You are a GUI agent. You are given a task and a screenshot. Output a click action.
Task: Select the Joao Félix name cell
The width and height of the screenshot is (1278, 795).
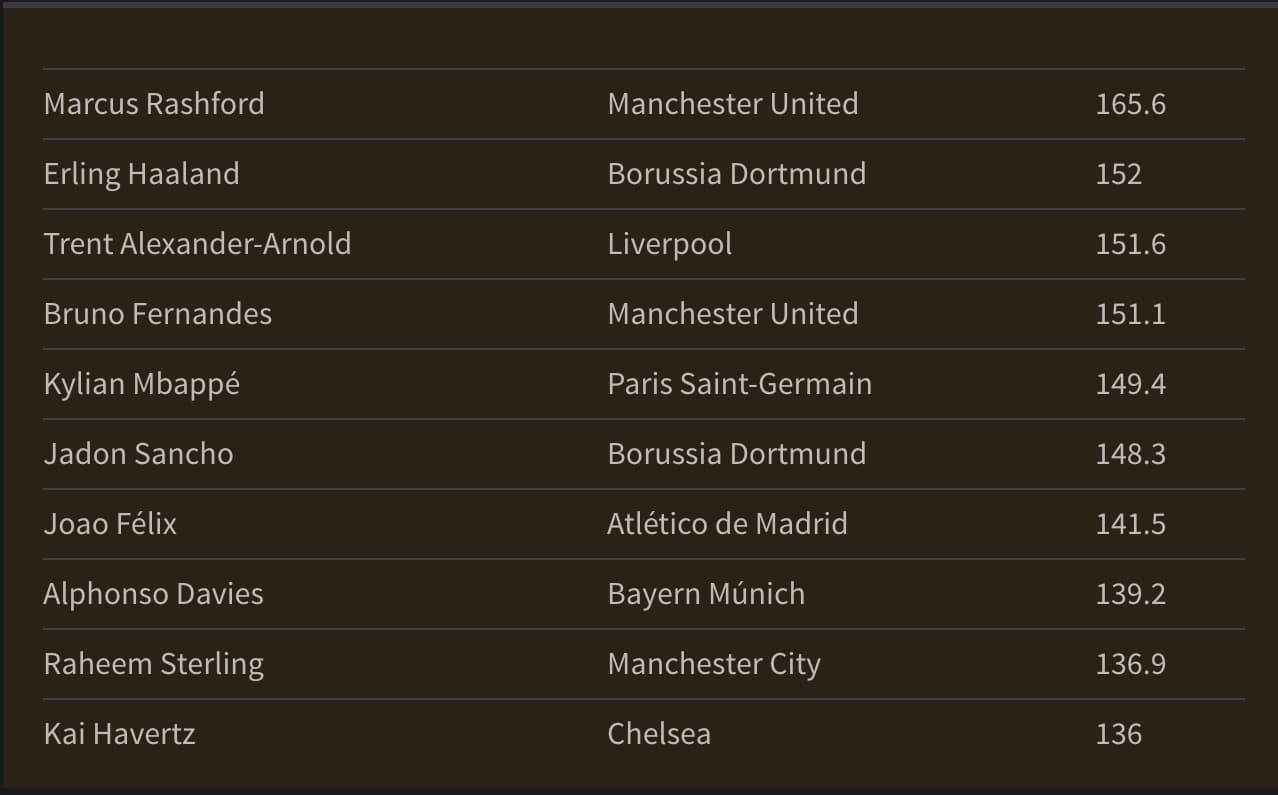(x=111, y=524)
